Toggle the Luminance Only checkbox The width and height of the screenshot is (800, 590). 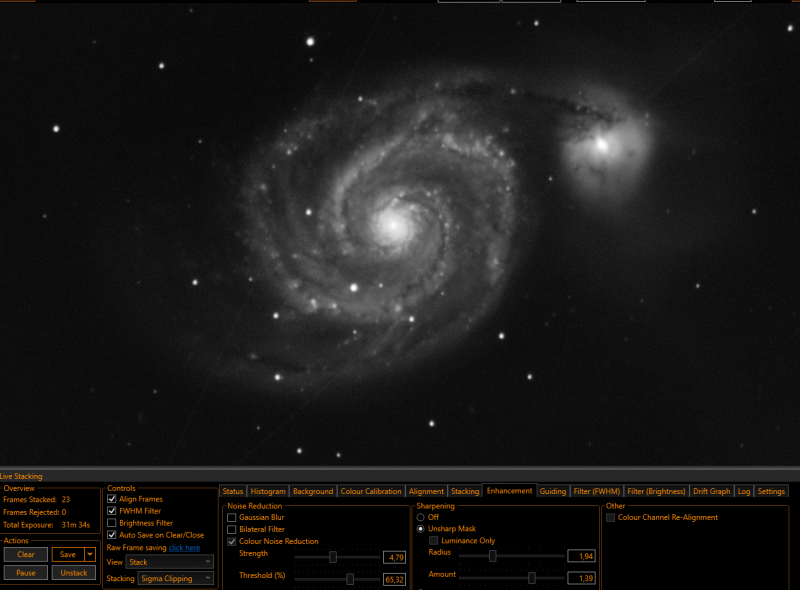[x=434, y=540]
